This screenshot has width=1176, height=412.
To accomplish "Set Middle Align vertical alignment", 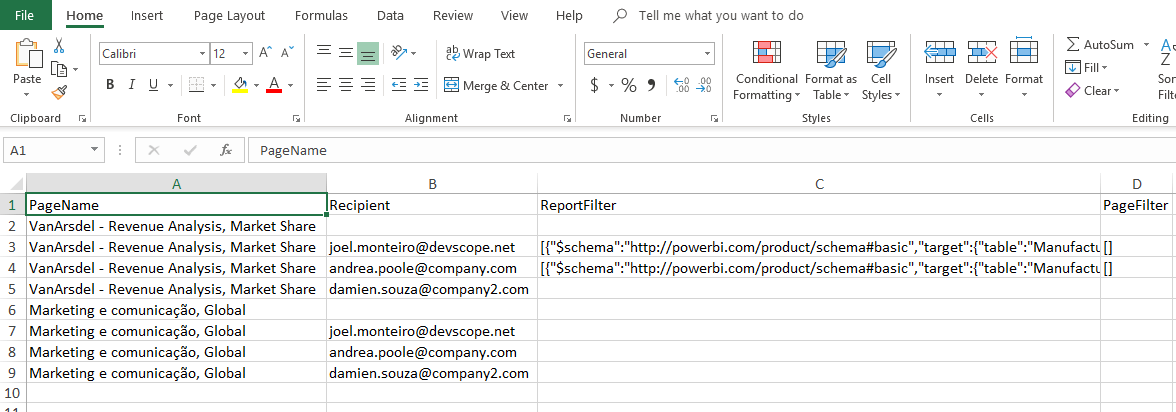I will (x=346, y=53).
